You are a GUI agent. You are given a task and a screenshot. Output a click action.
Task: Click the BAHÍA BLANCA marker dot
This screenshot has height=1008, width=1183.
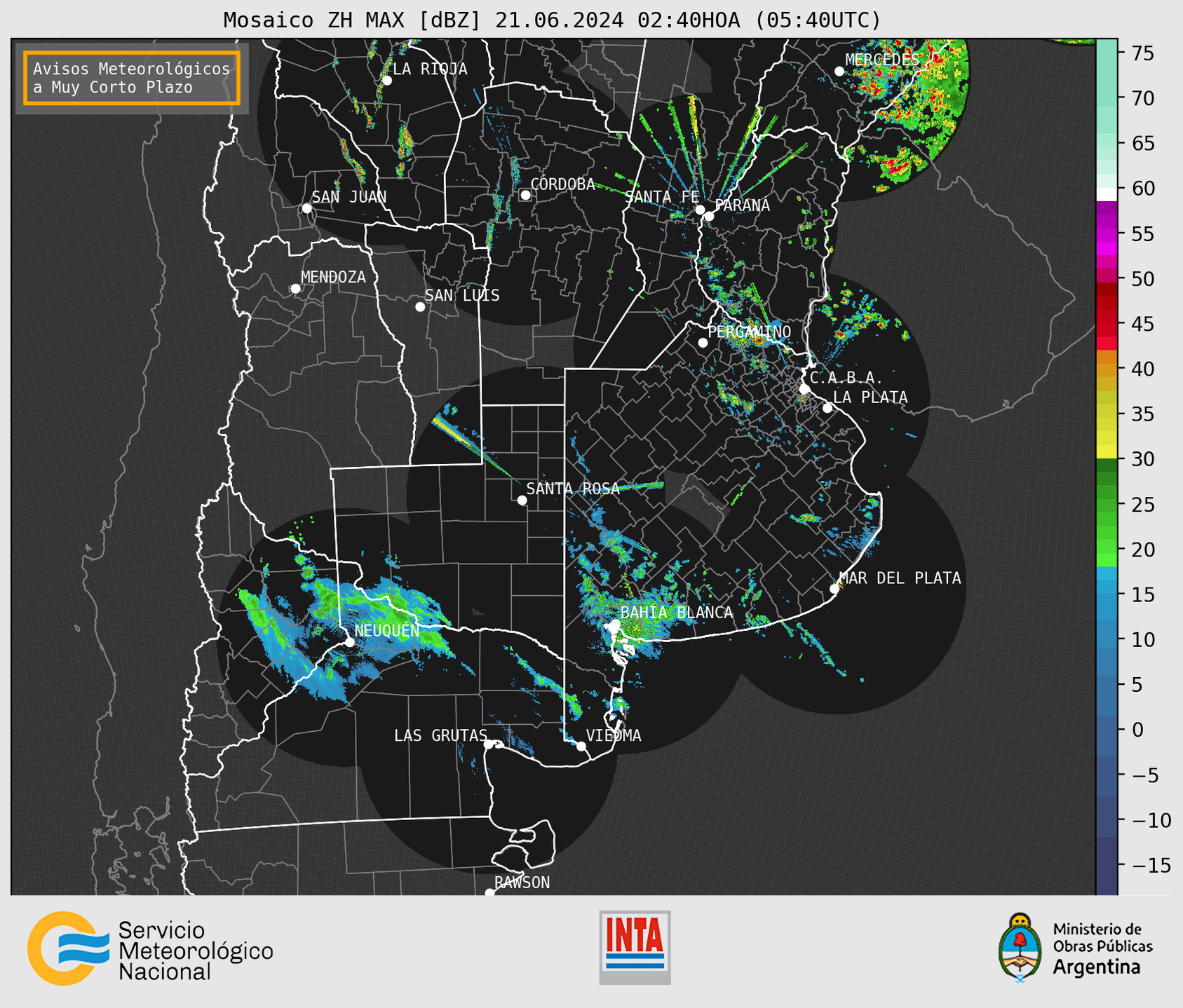[x=615, y=624]
